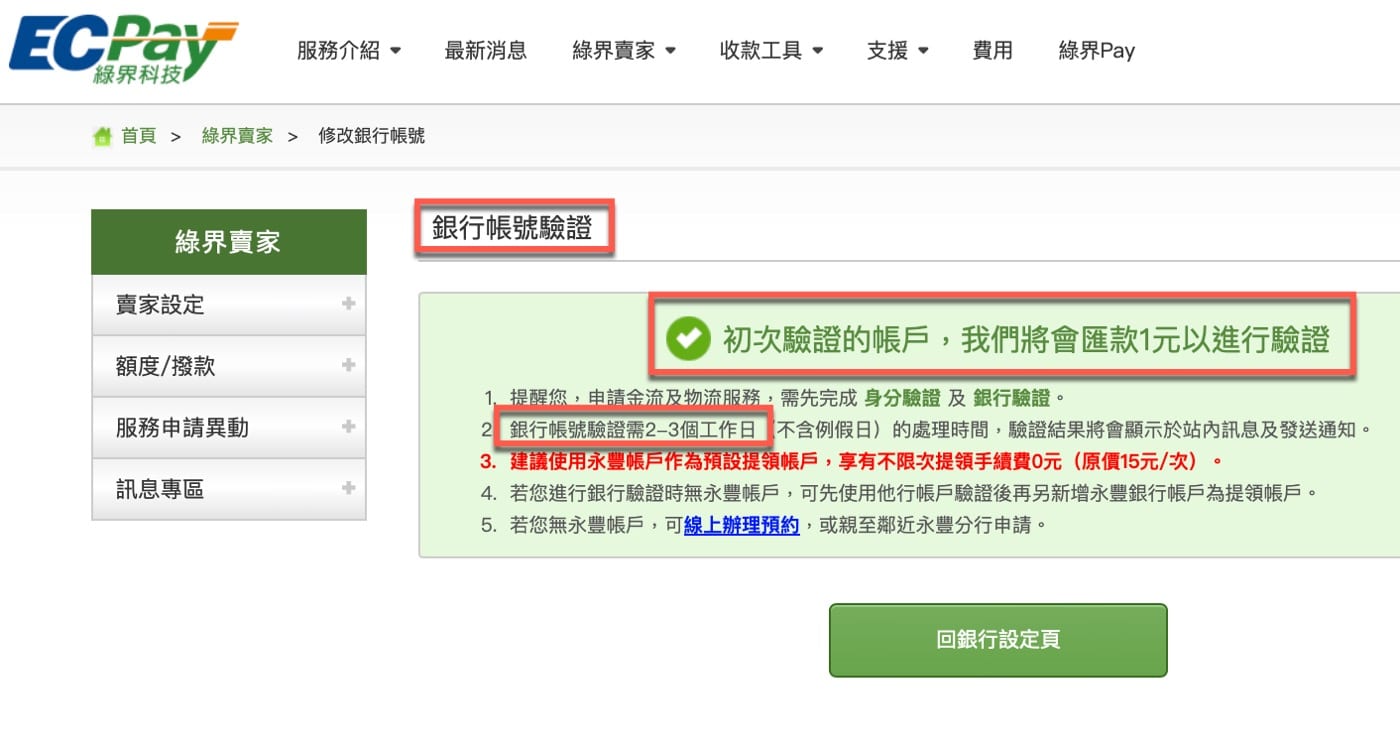Click the plus icon beside 額度/撥款
This screenshot has height=740, width=1400.
[348, 365]
